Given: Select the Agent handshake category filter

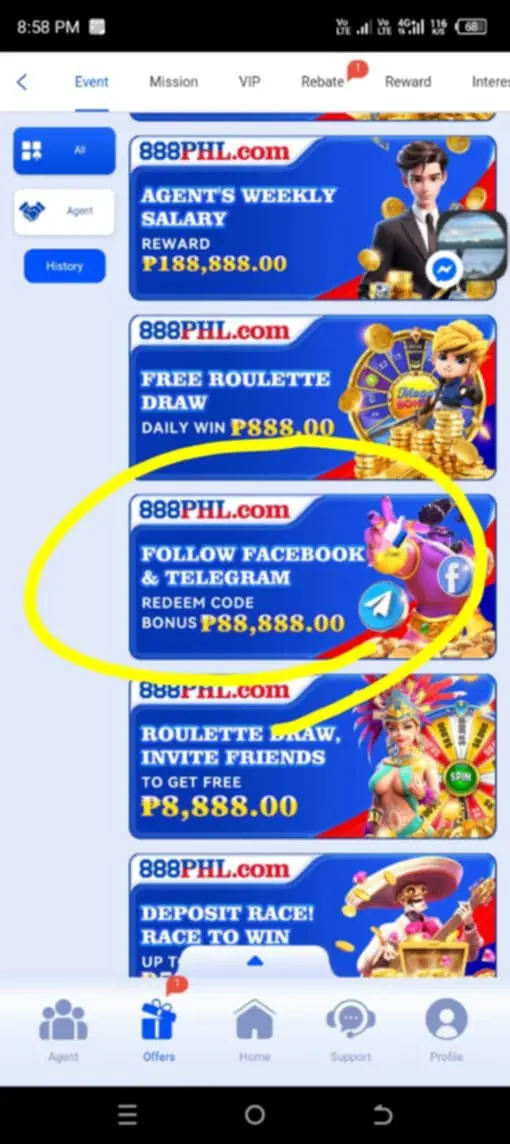Looking at the screenshot, I should coord(64,212).
